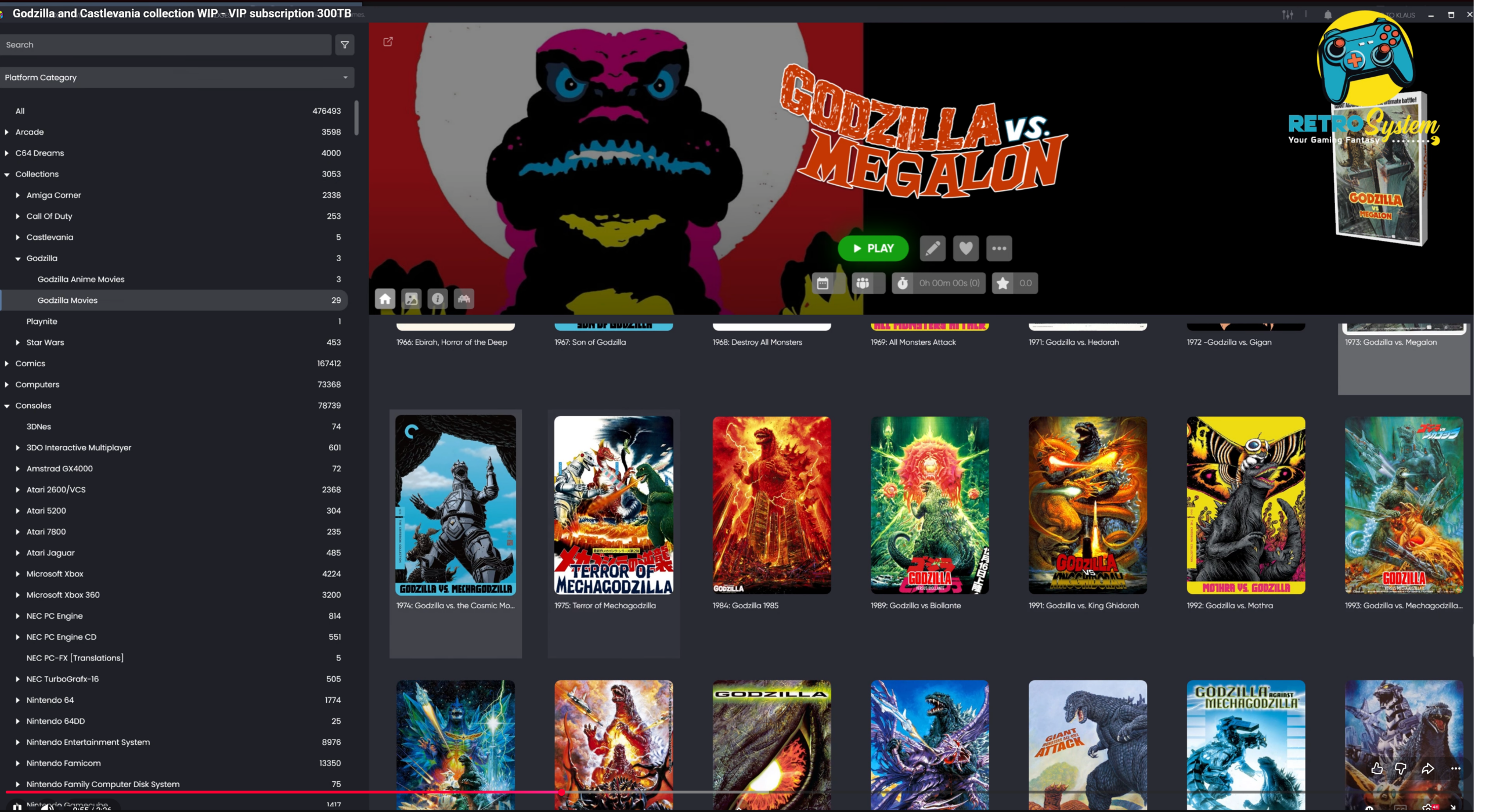This screenshot has height=812, width=1486.
Task: Open the three-dots more options button
Action: pos(998,248)
